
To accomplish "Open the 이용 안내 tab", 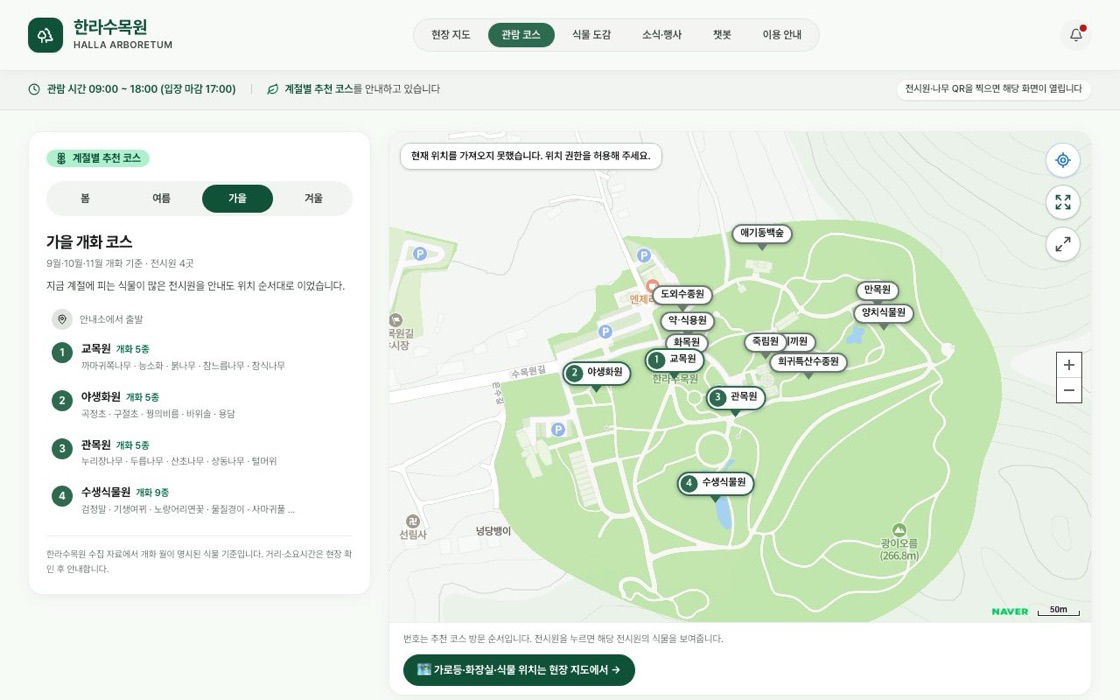I will click(782, 35).
